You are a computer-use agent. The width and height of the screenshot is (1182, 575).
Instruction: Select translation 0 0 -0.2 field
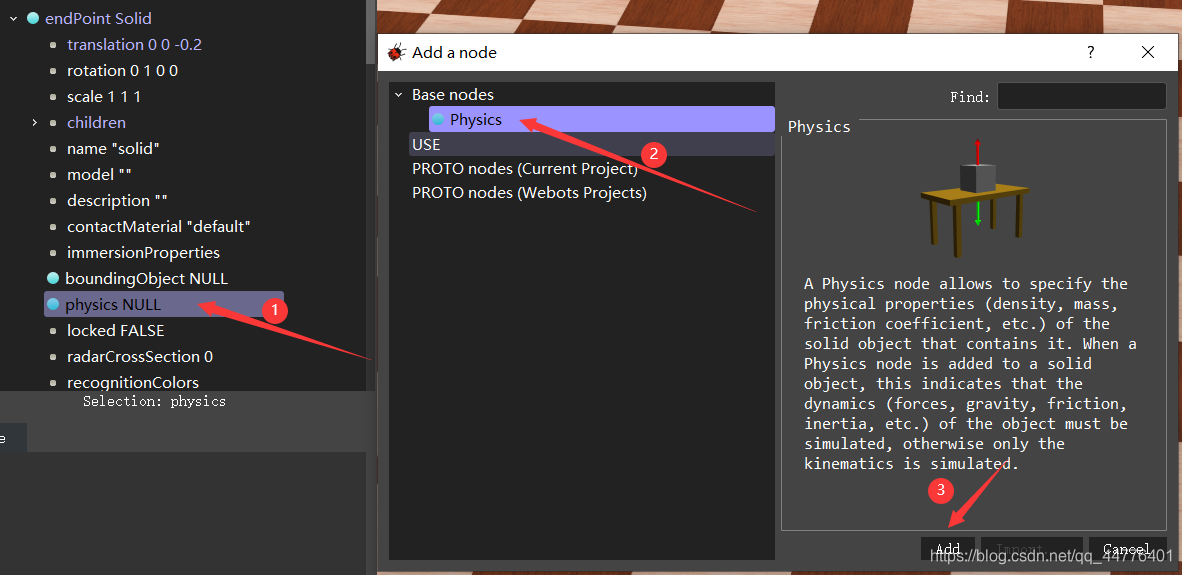pos(134,44)
